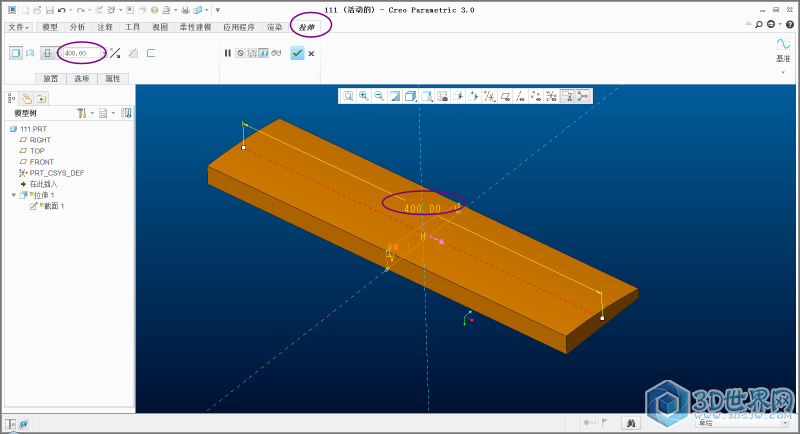Image resolution: width=800 pixels, height=434 pixels.
Task: Toggle the remove material option
Action: pyautogui.click(x=133, y=53)
